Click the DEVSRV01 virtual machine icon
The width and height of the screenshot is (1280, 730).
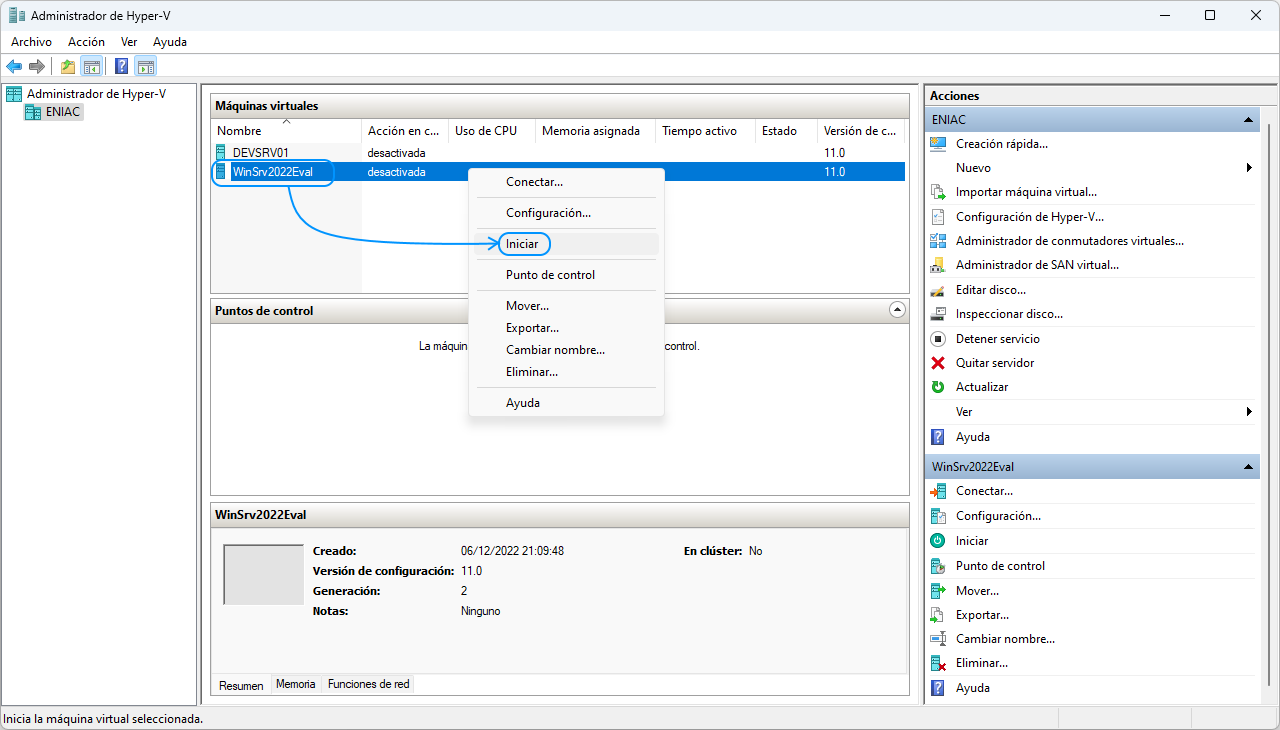(x=221, y=152)
